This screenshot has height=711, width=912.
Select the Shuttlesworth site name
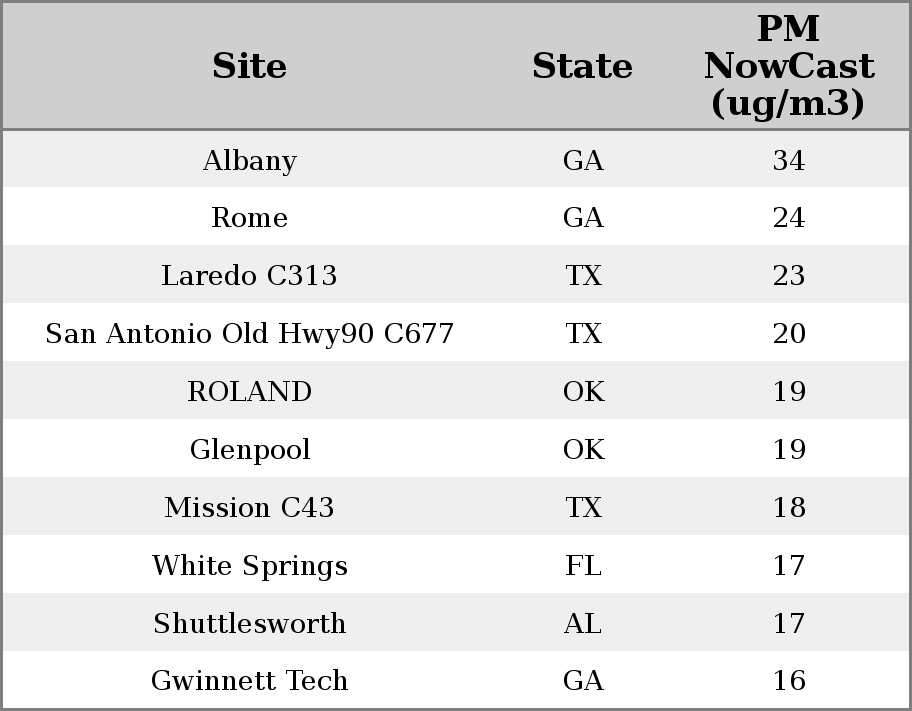coord(250,623)
